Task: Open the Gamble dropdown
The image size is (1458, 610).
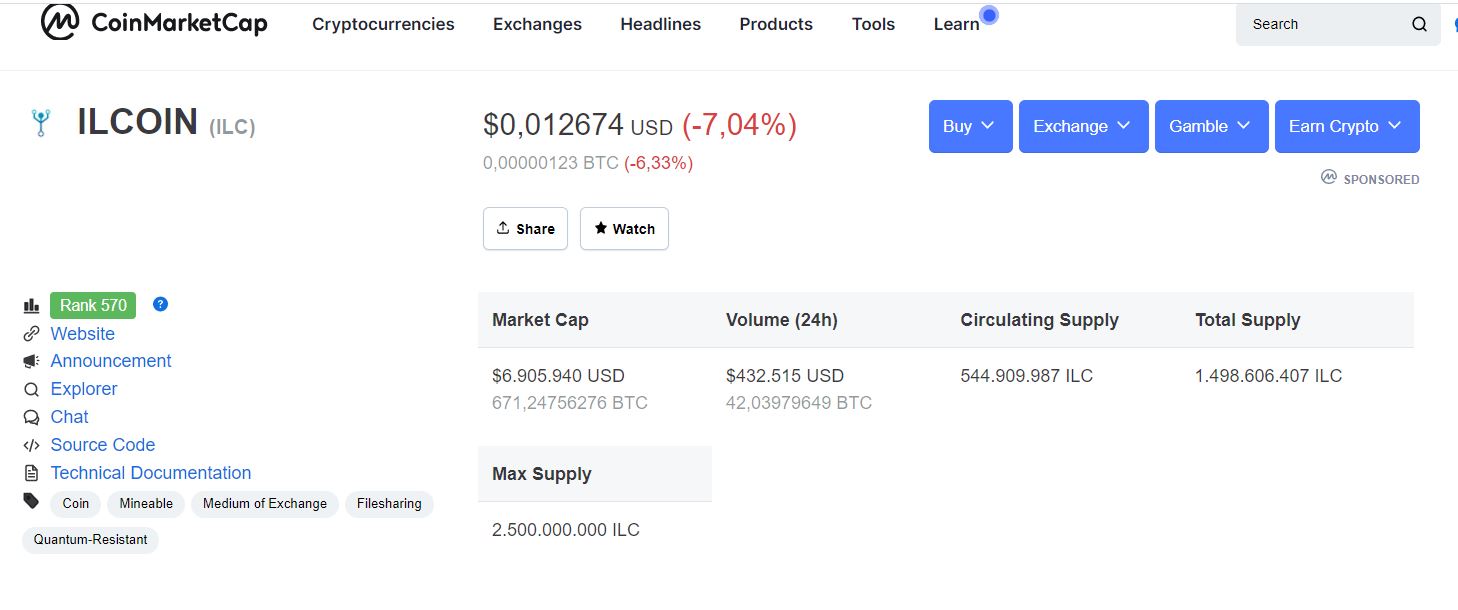Action: tap(1211, 126)
